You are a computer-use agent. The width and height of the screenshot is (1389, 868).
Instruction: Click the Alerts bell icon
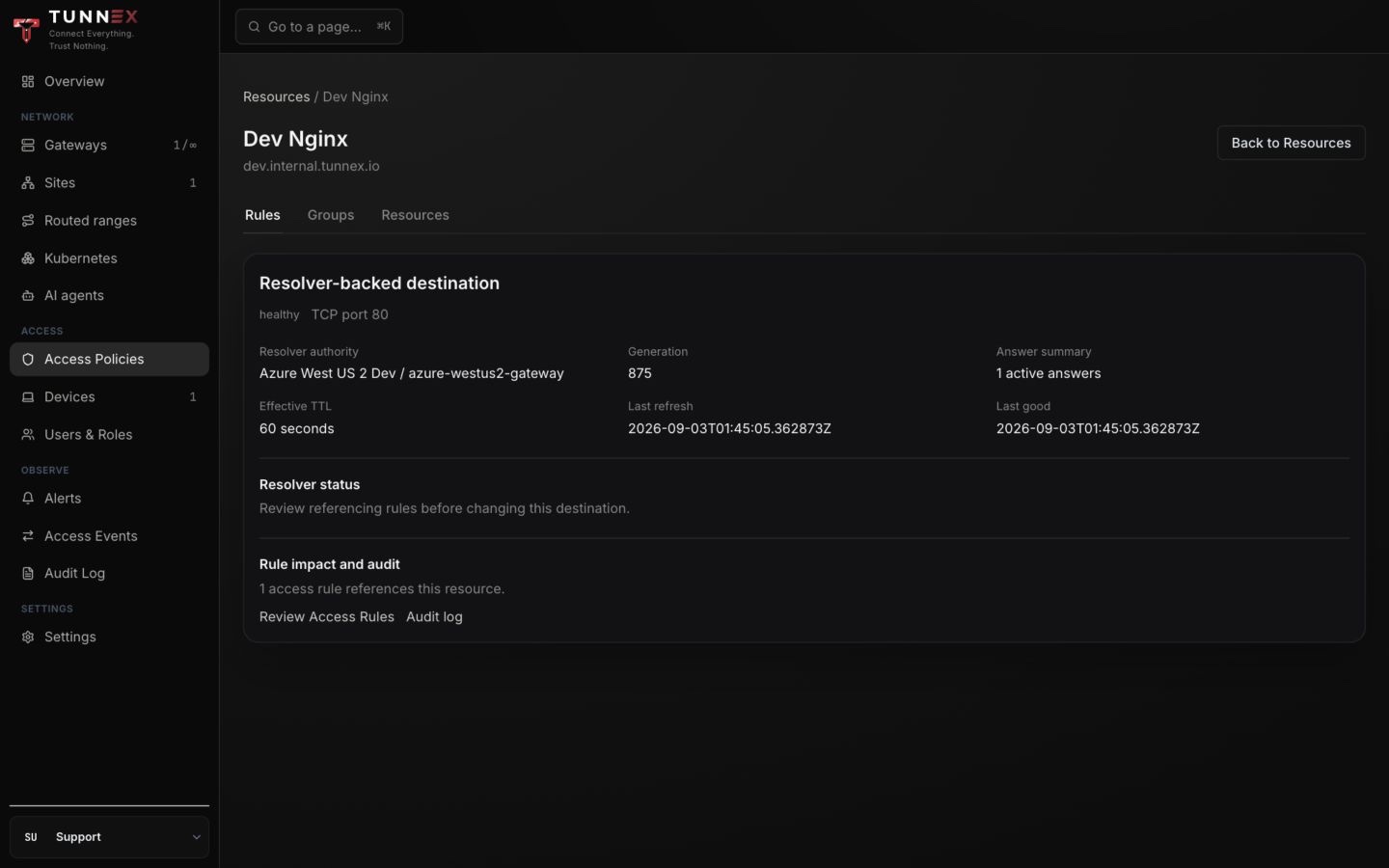(28, 499)
